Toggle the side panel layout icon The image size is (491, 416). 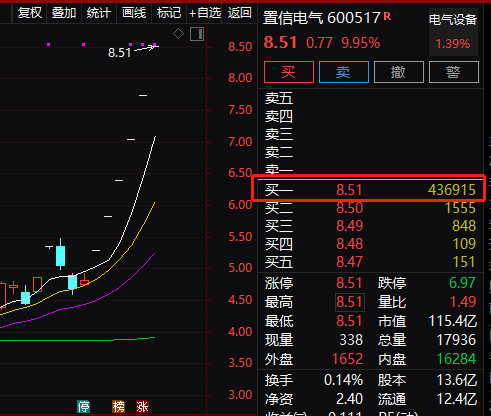coord(197,34)
